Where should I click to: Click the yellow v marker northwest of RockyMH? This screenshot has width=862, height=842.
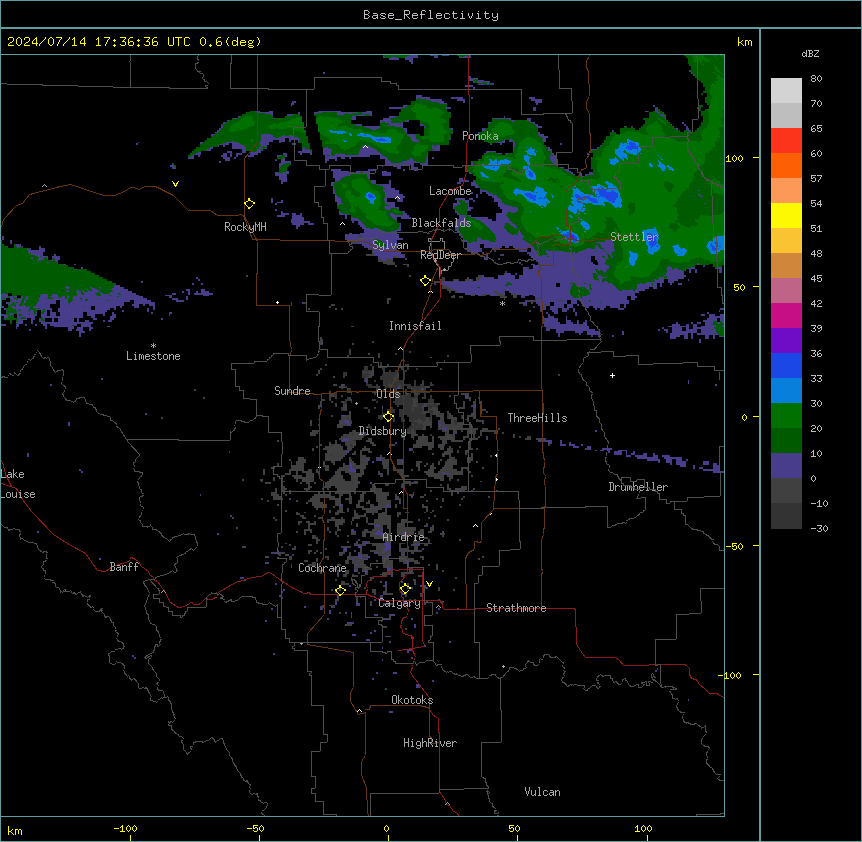[x=175, y=184]
